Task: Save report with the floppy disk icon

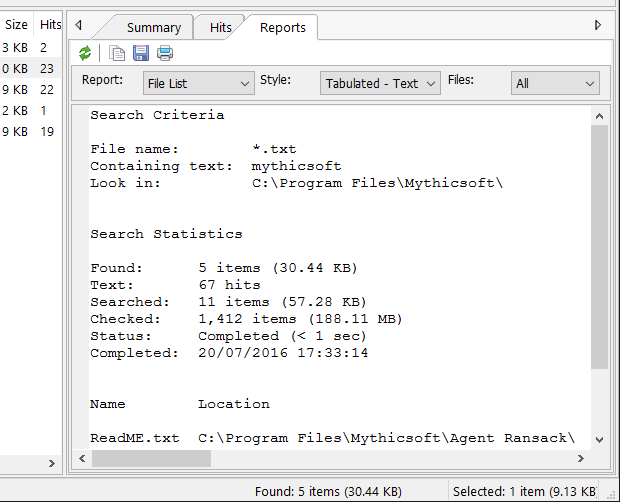Action: 141,53
